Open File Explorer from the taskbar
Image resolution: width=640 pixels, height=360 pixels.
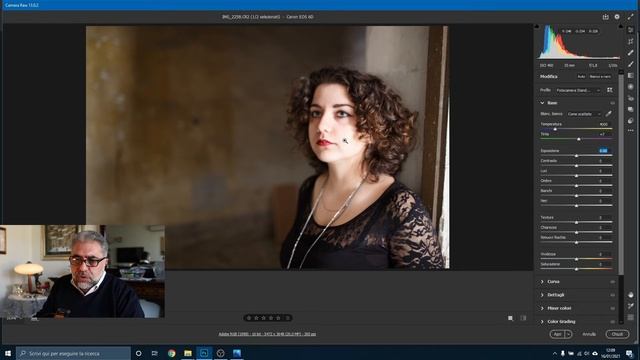pyautogui.click(x=188, y=353)
